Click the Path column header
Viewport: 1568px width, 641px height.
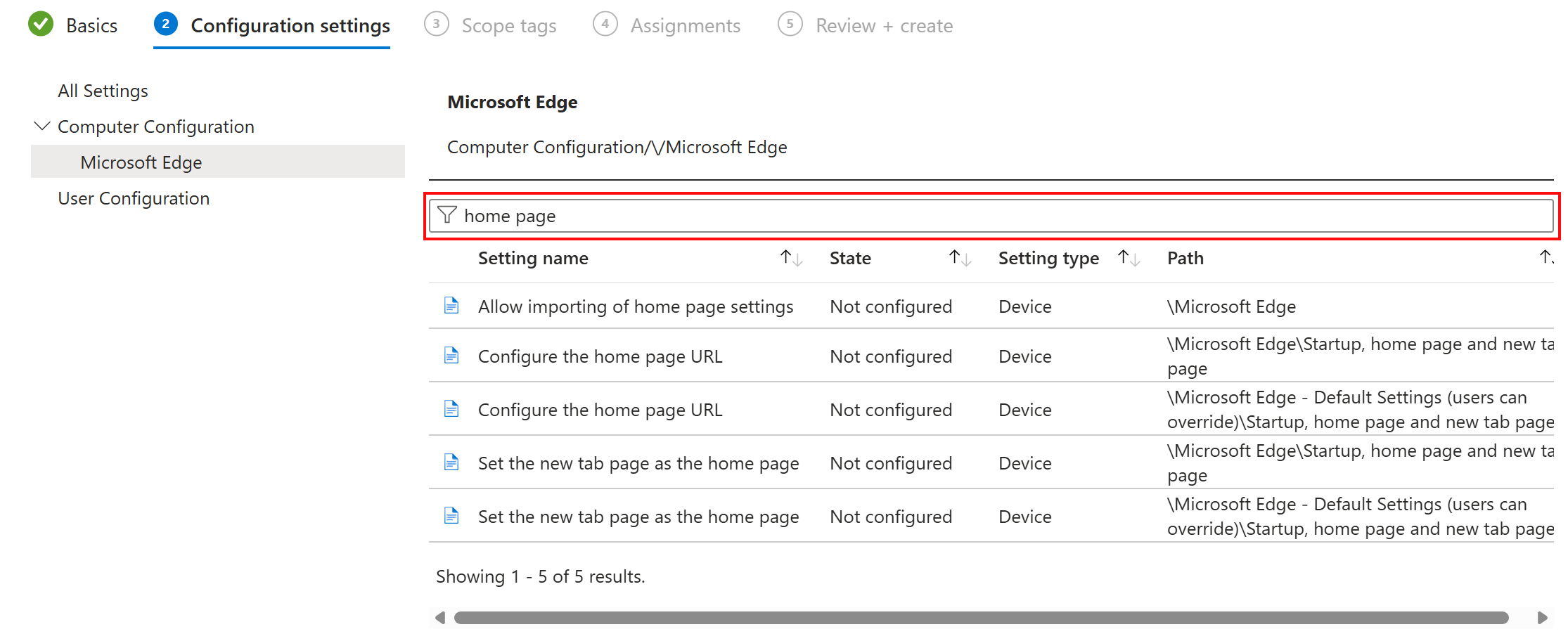(1185, 258)
